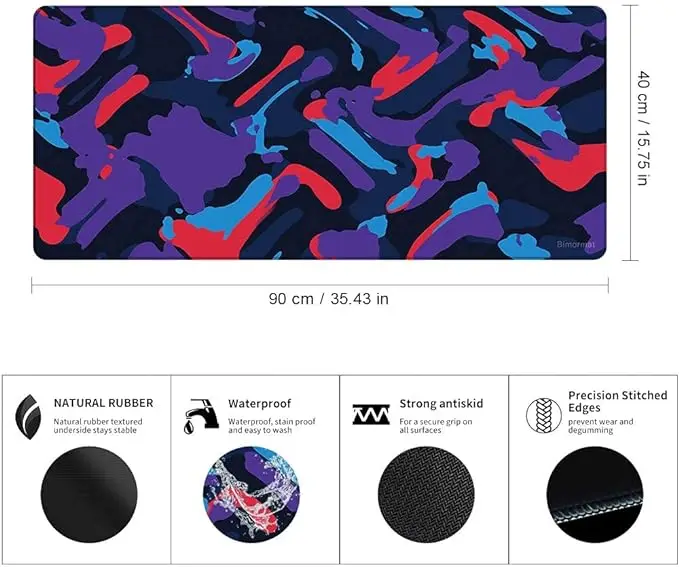This screenshot has height=567, width=679.
Task: Click the 'prevent wear and degumming' text
Action: pyautogui.click(x=601, y=426)
